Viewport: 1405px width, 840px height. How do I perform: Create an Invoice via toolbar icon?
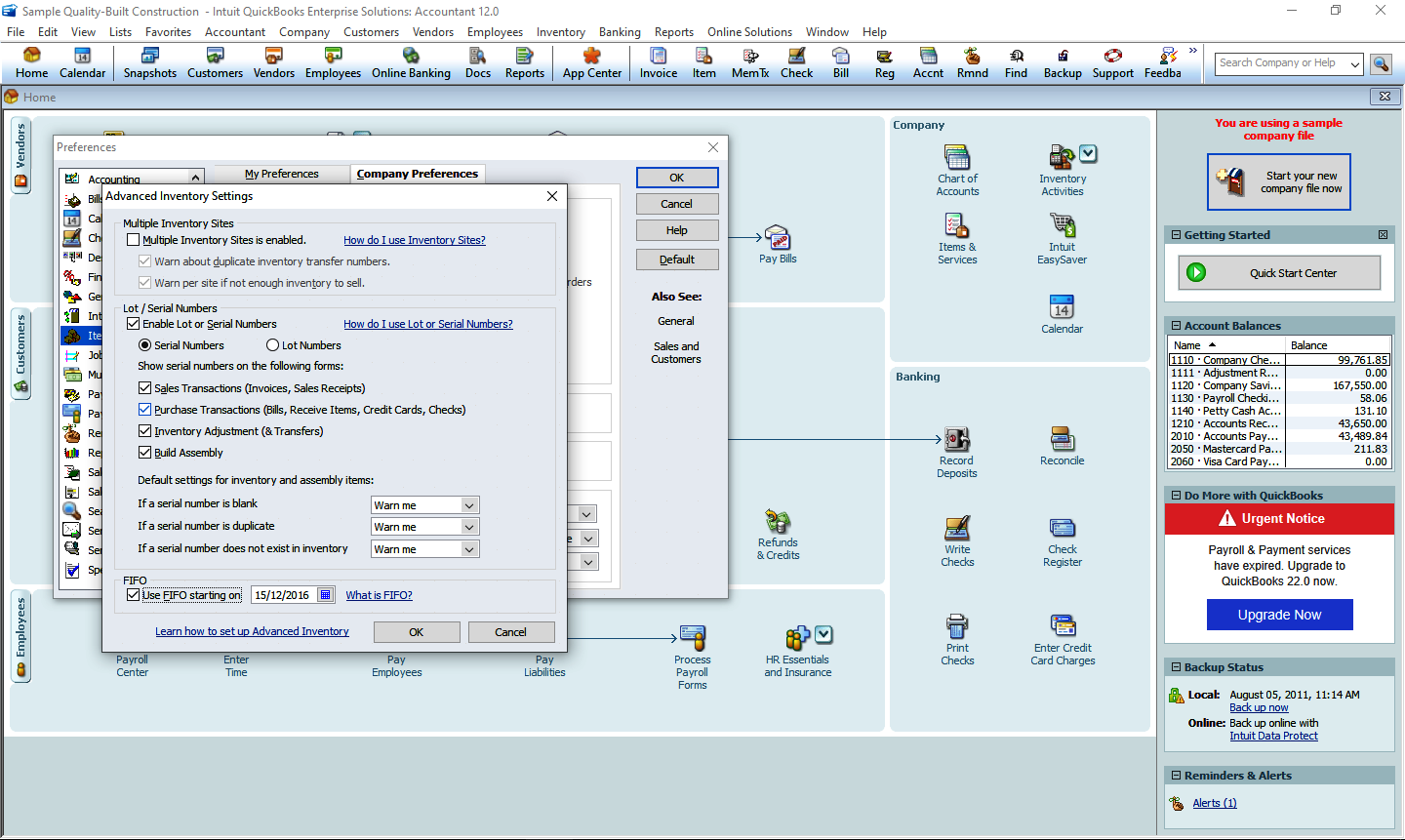(659, 63)
